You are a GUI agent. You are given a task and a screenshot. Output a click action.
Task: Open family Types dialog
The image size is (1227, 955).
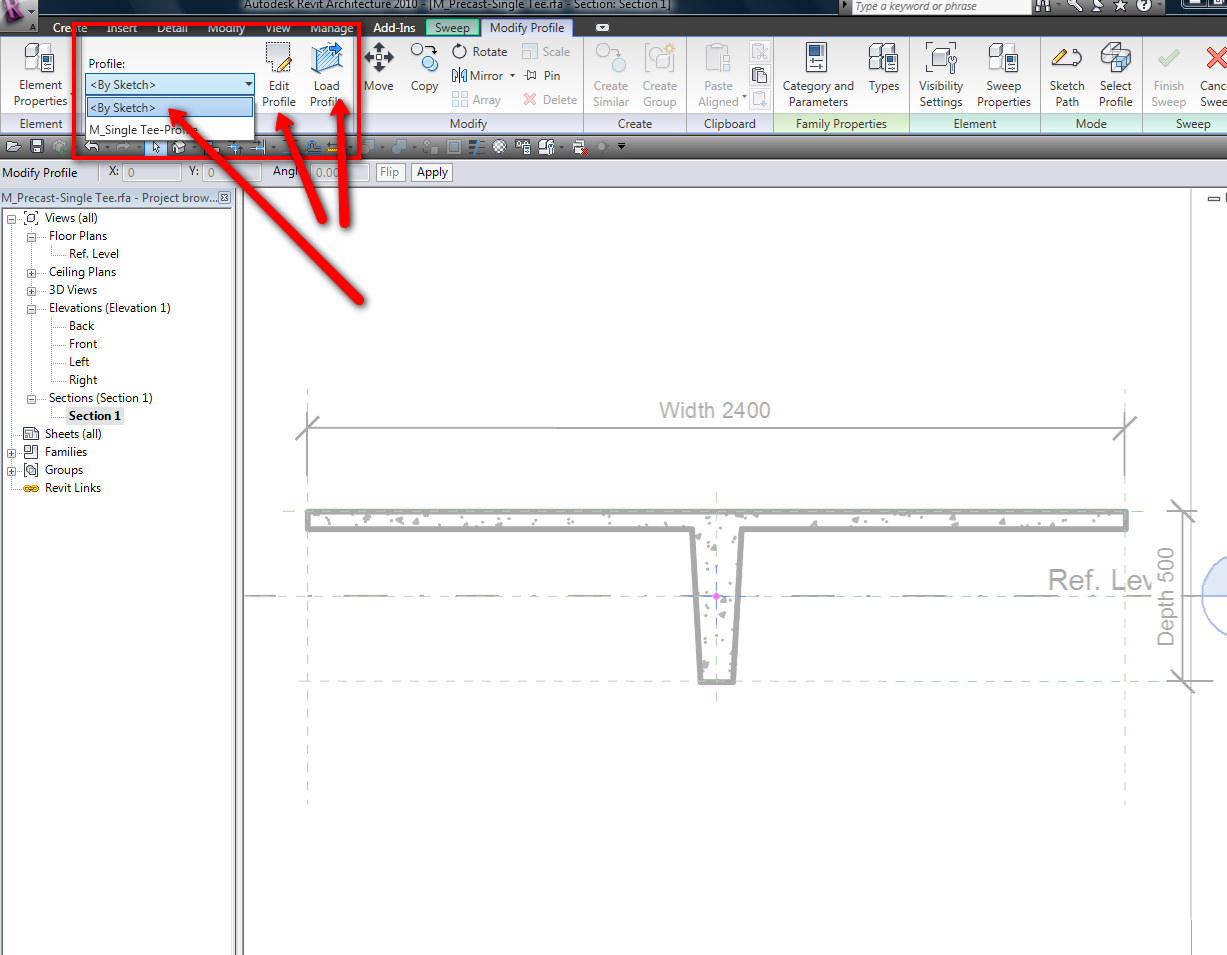tap(884, 68)
